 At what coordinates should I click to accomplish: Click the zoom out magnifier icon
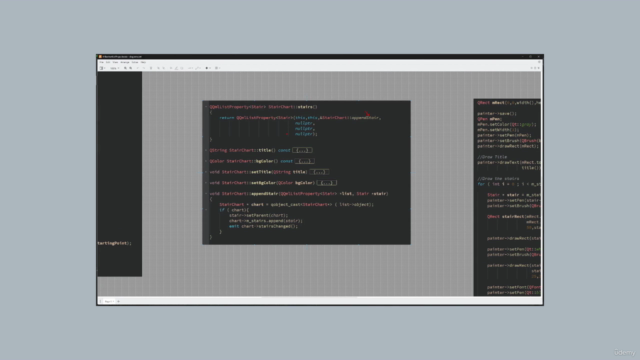pyautogui.click(x=131, y=68)
